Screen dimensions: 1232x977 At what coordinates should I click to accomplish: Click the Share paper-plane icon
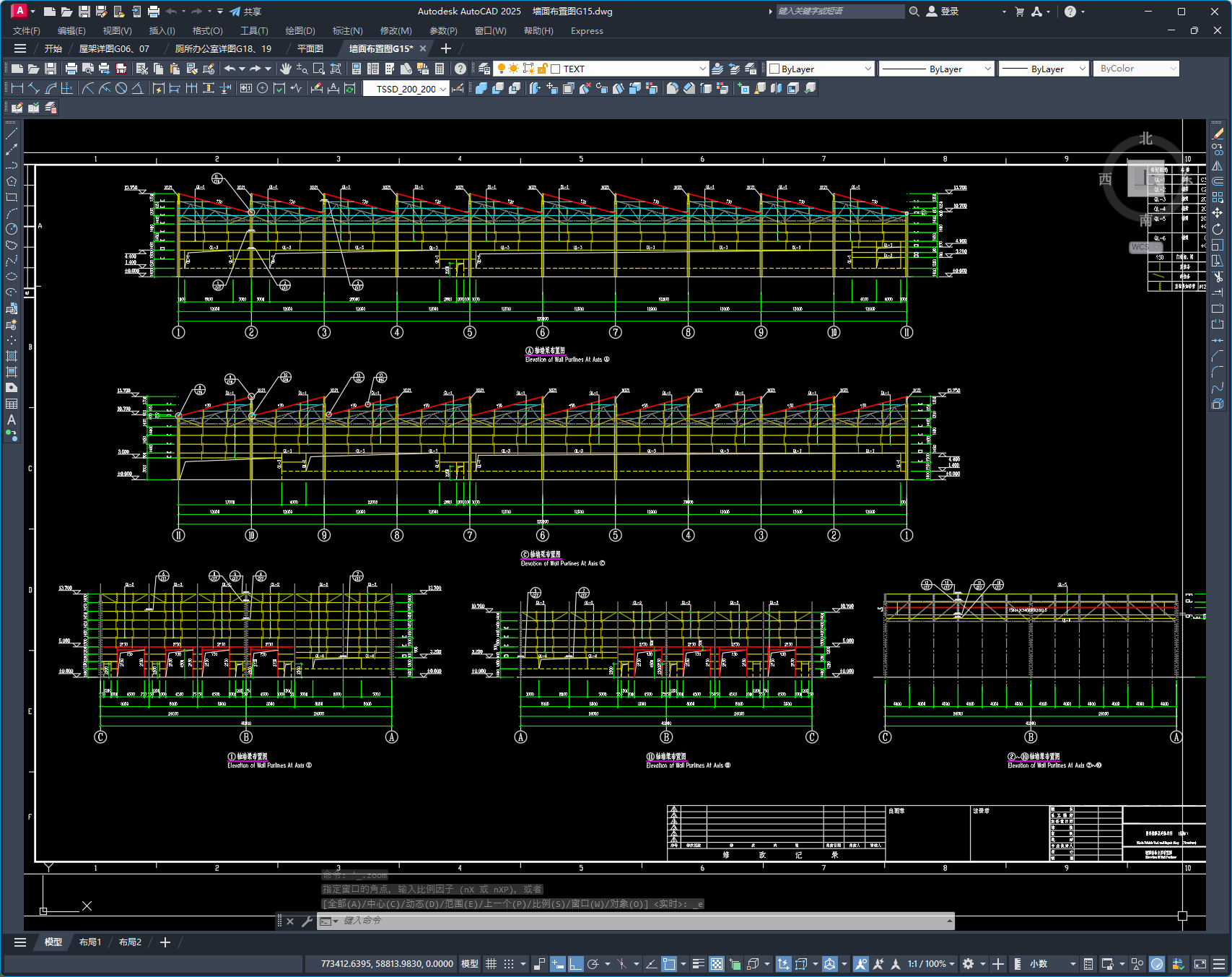(235, 12)
